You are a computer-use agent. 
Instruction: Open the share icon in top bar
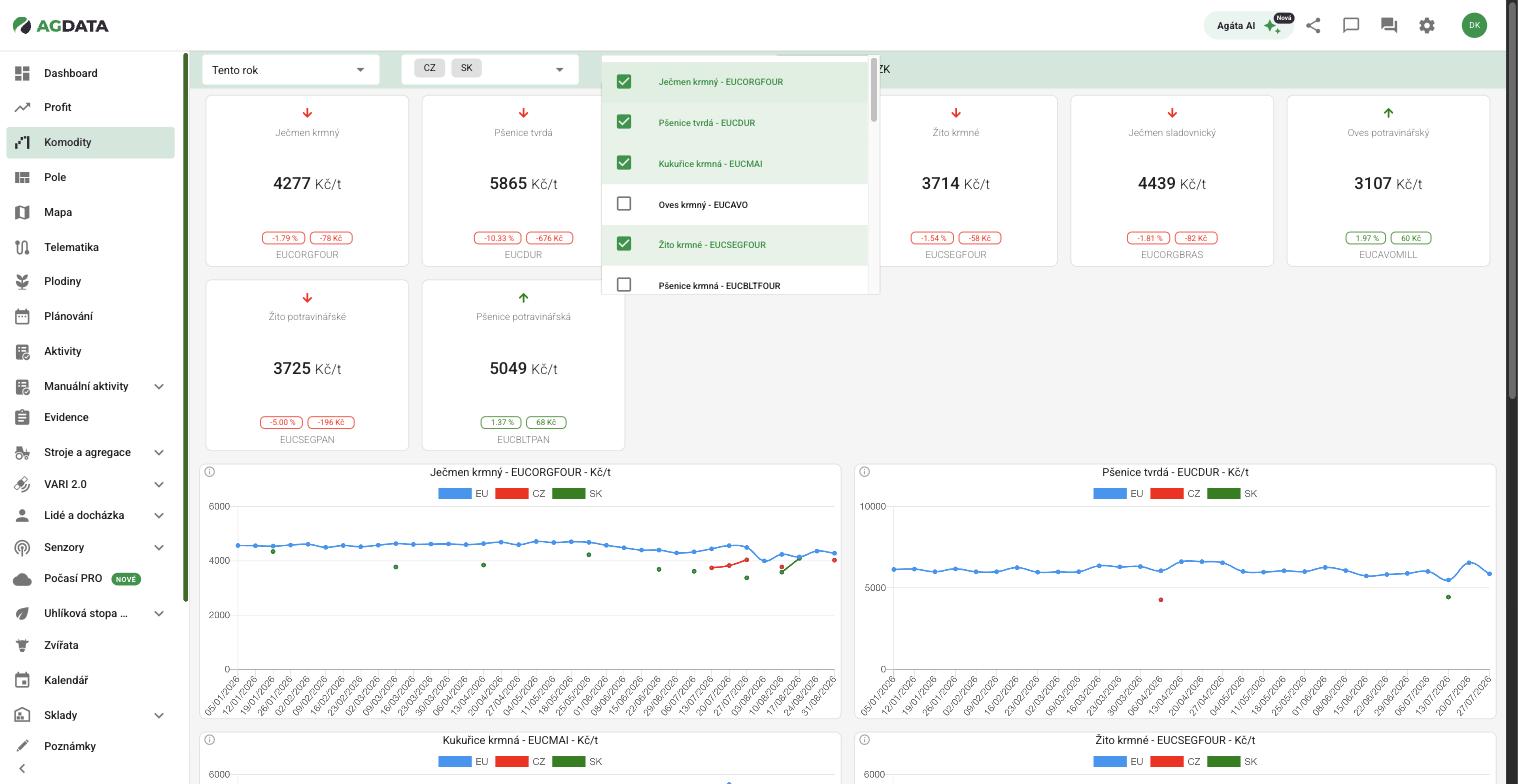click(x=1313, y=26)
